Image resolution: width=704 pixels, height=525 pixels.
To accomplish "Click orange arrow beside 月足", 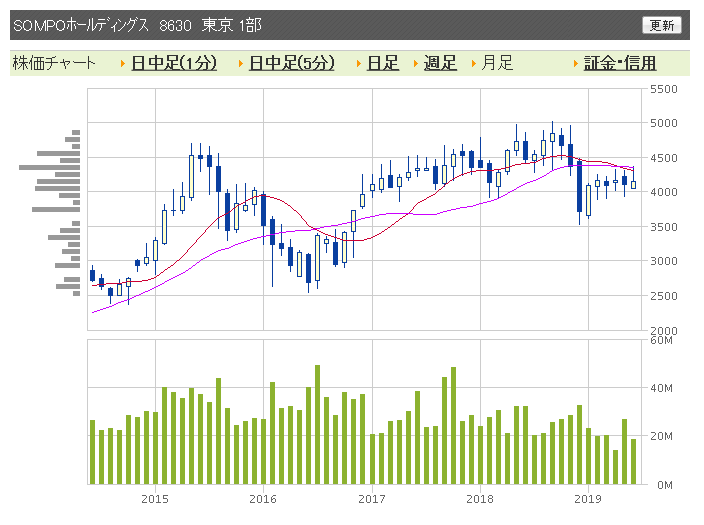I will tap(474, 64).
